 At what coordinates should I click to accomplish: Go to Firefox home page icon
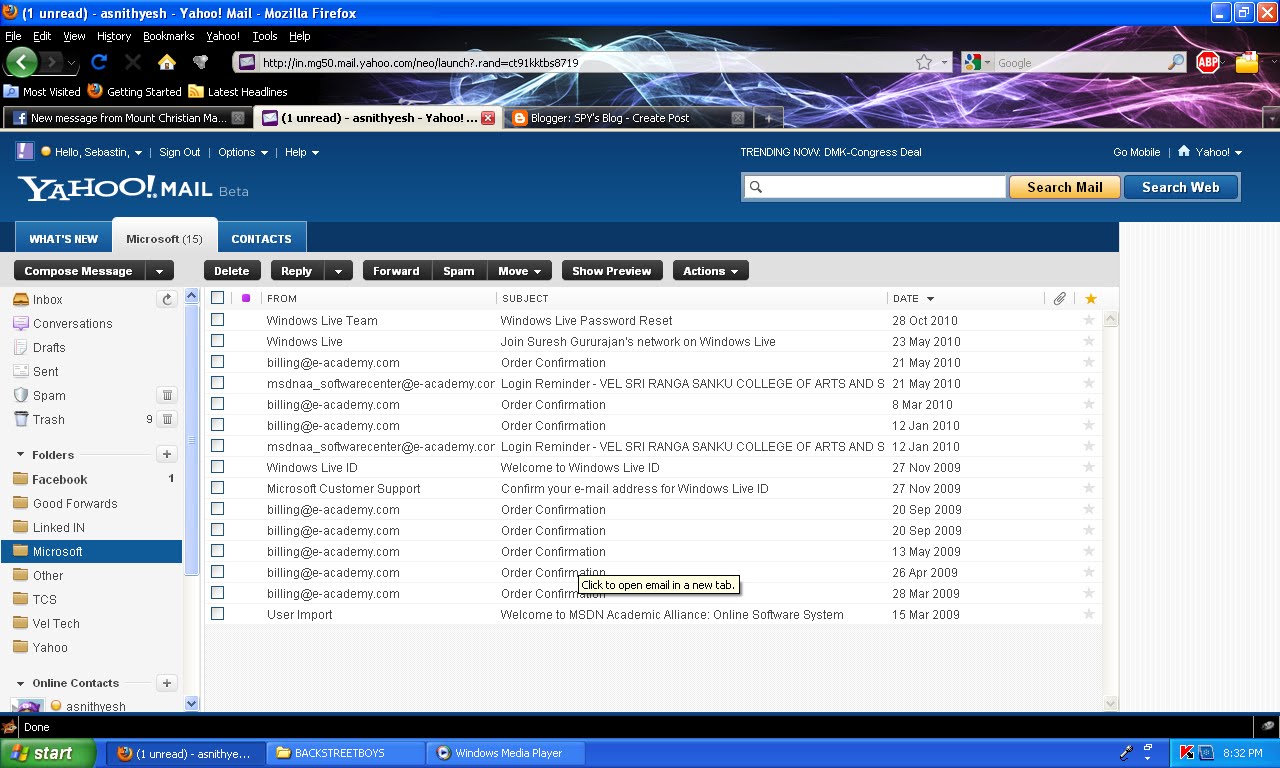point(167,62)
